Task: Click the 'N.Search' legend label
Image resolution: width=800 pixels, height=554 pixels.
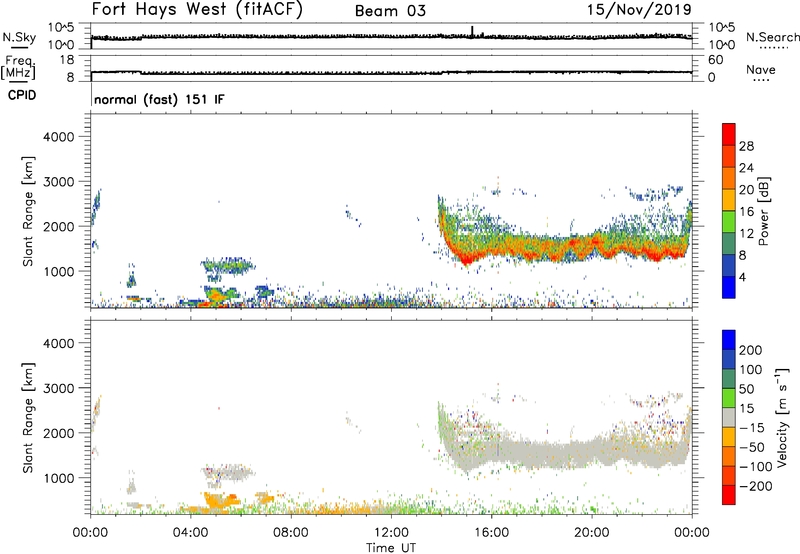Action: click(773, 37)
